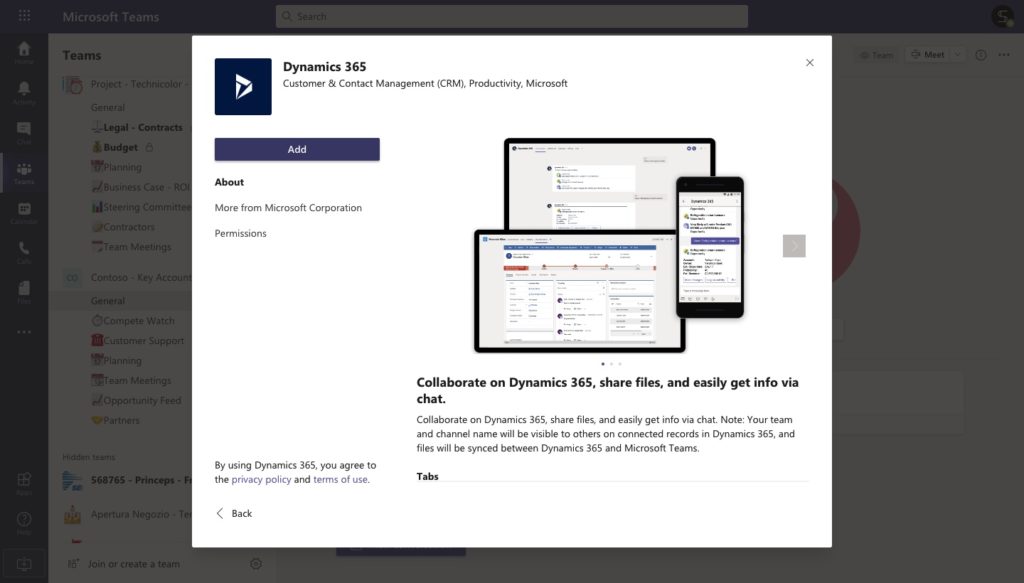
Task: Open Help icon in left rail
Action: coord(24,523)
